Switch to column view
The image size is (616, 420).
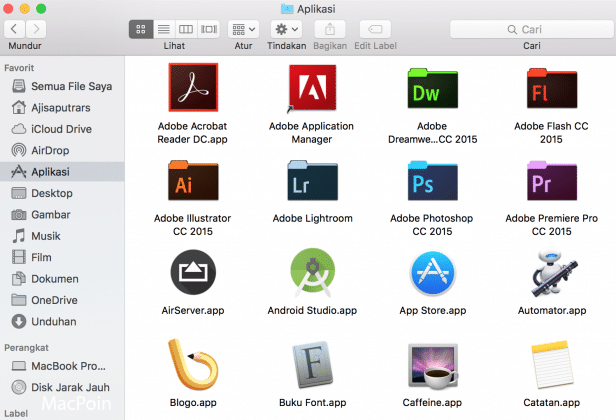(186, 29)
